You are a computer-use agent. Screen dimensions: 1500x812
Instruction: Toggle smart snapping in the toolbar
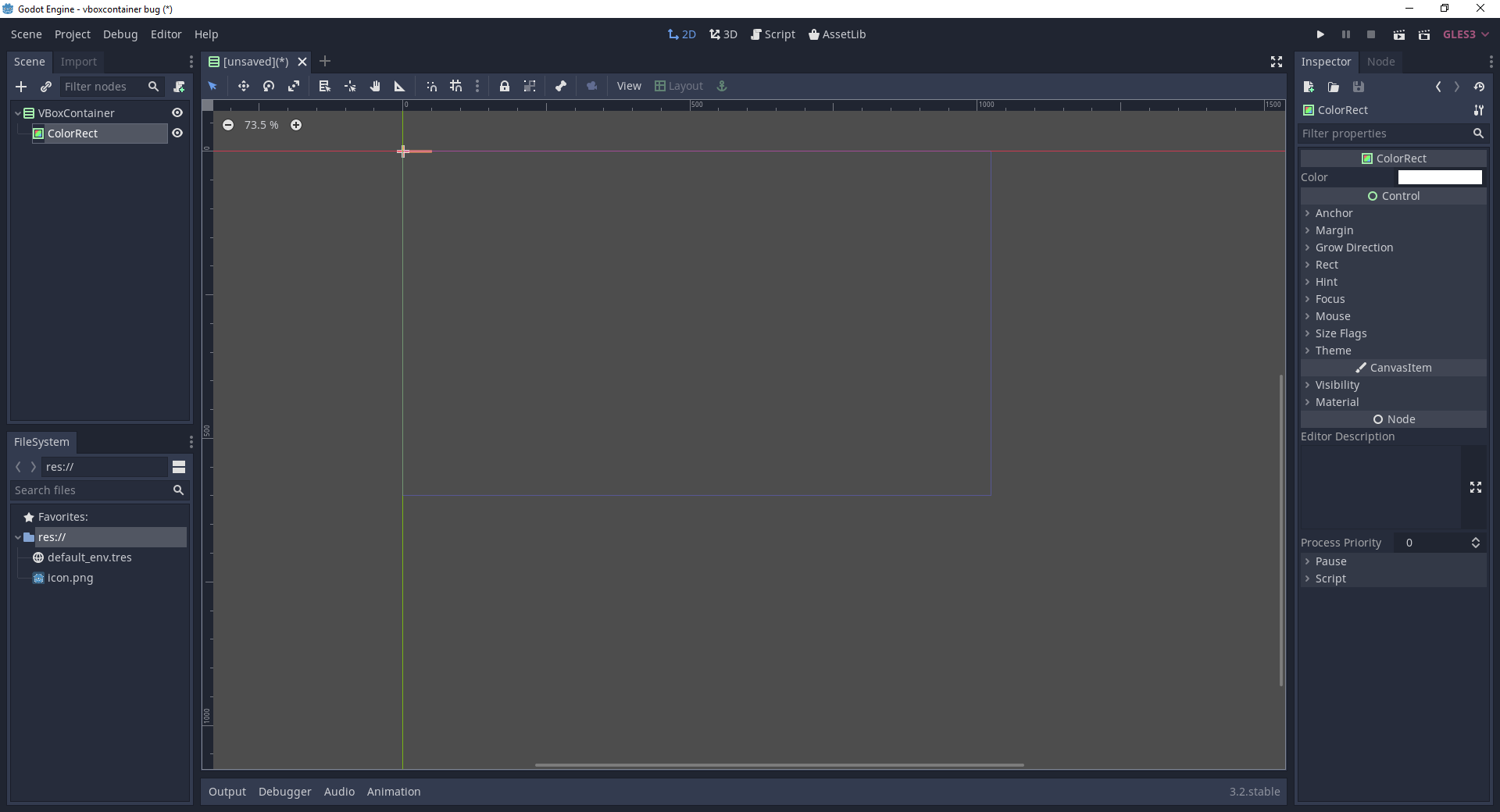[431, 86]
